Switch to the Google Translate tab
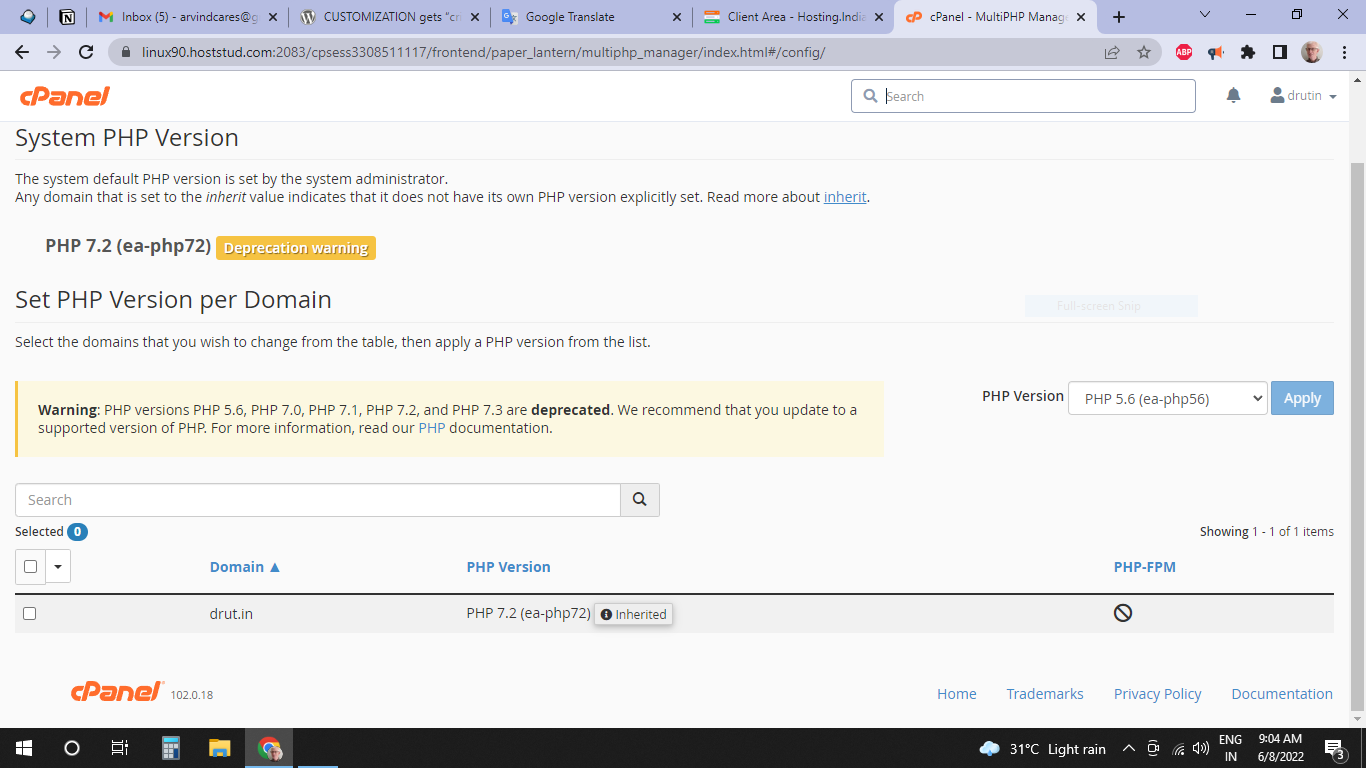The width and height of the screenshot is (1366, 768). tap(591, 17)
